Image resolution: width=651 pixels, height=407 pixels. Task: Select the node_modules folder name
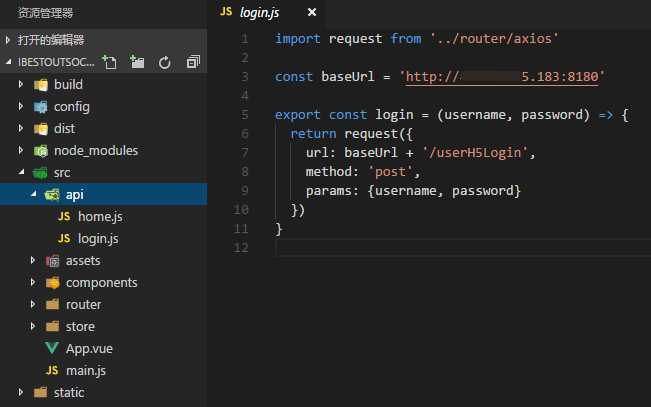pos(96,151)
